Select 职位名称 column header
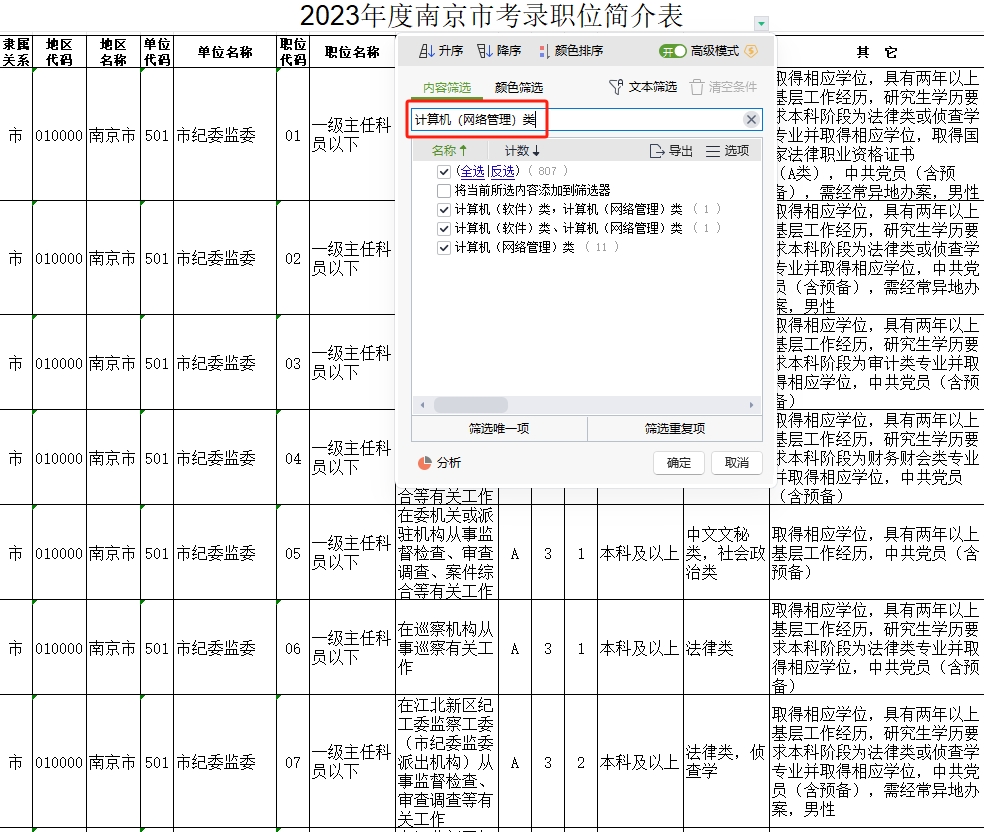The height and width of the screenshot is (832, 984). pyautogui.click(x=352, y=51)
